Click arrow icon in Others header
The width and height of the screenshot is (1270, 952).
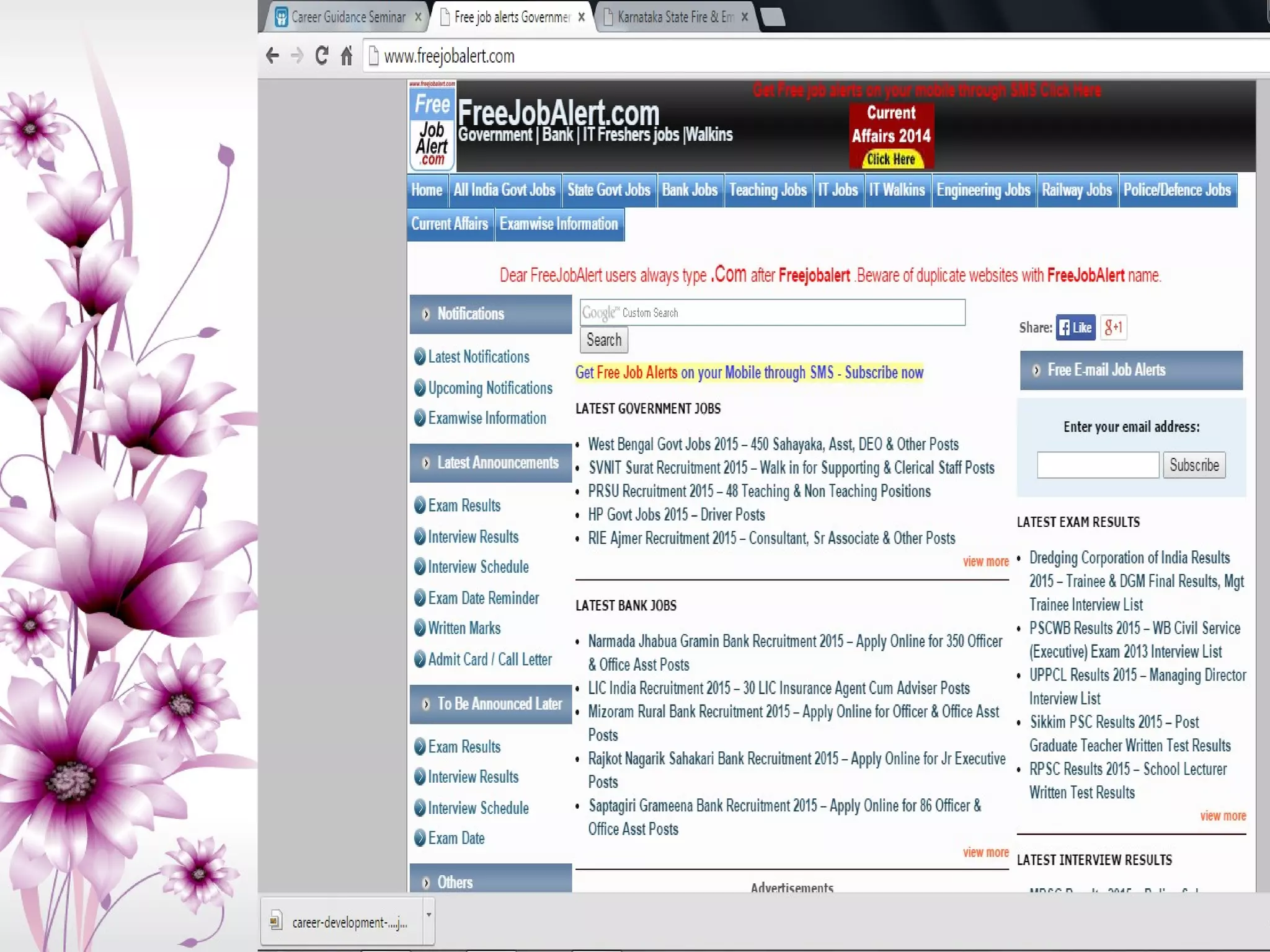pos(426,883)
